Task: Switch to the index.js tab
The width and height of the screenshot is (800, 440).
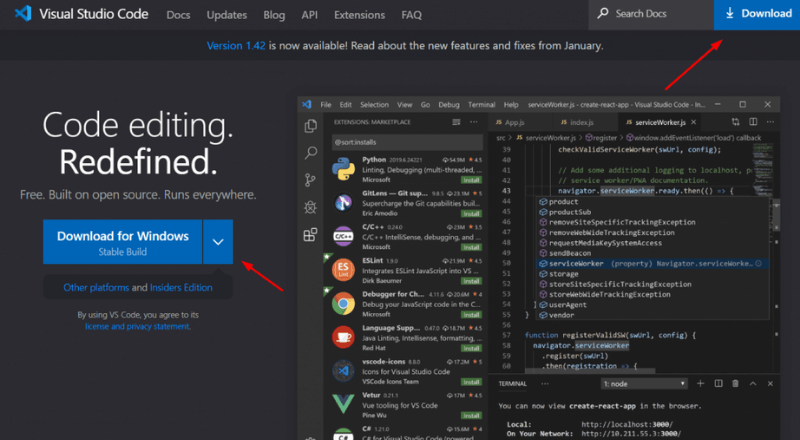Action: (581, 123)
